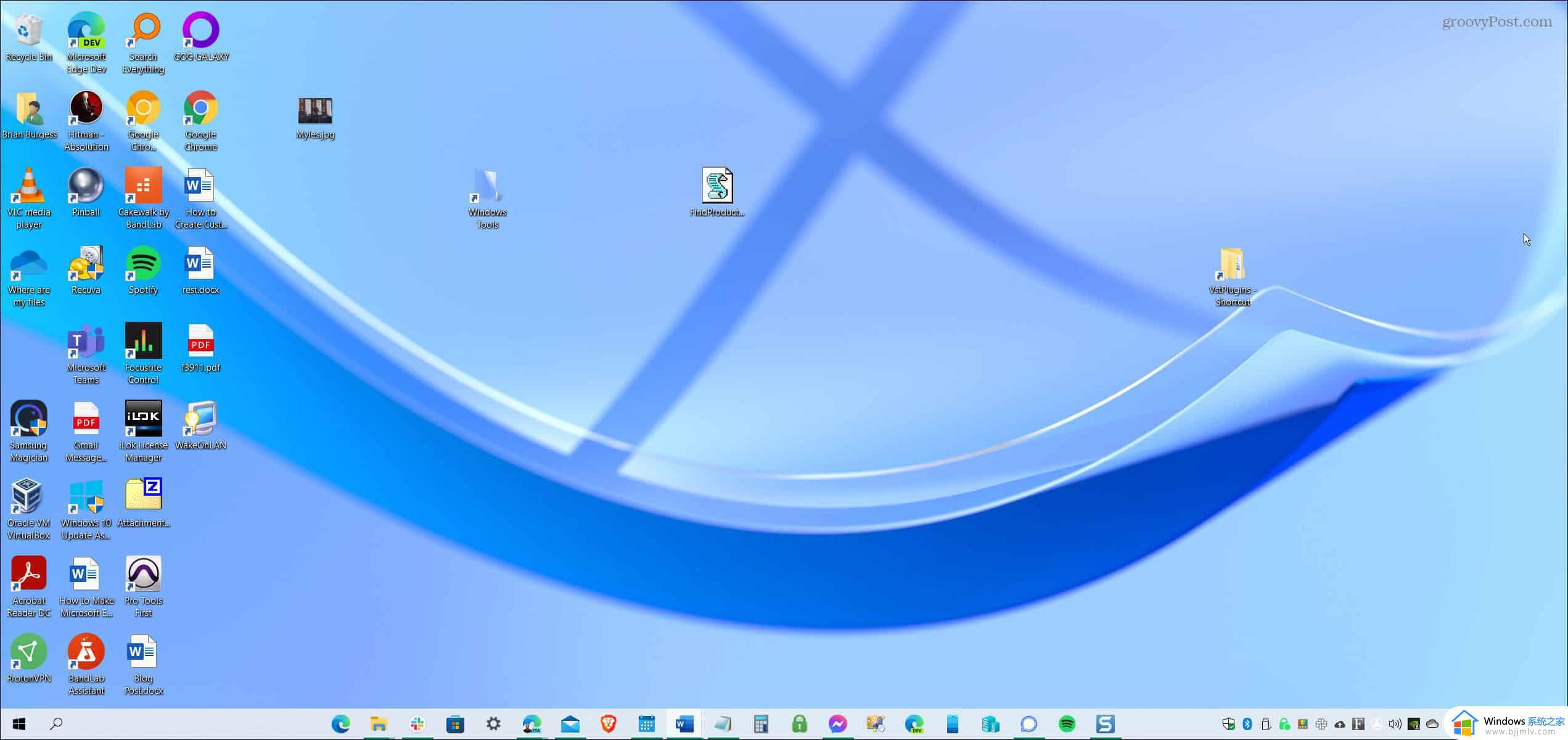The height and width of the screenshot is (740, 1568).
Task: Select the Spotify desktop shortcut
Action: point(143,271)
